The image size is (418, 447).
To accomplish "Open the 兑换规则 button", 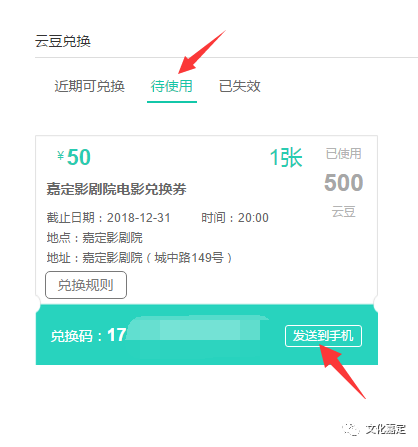I will (86, 285).
